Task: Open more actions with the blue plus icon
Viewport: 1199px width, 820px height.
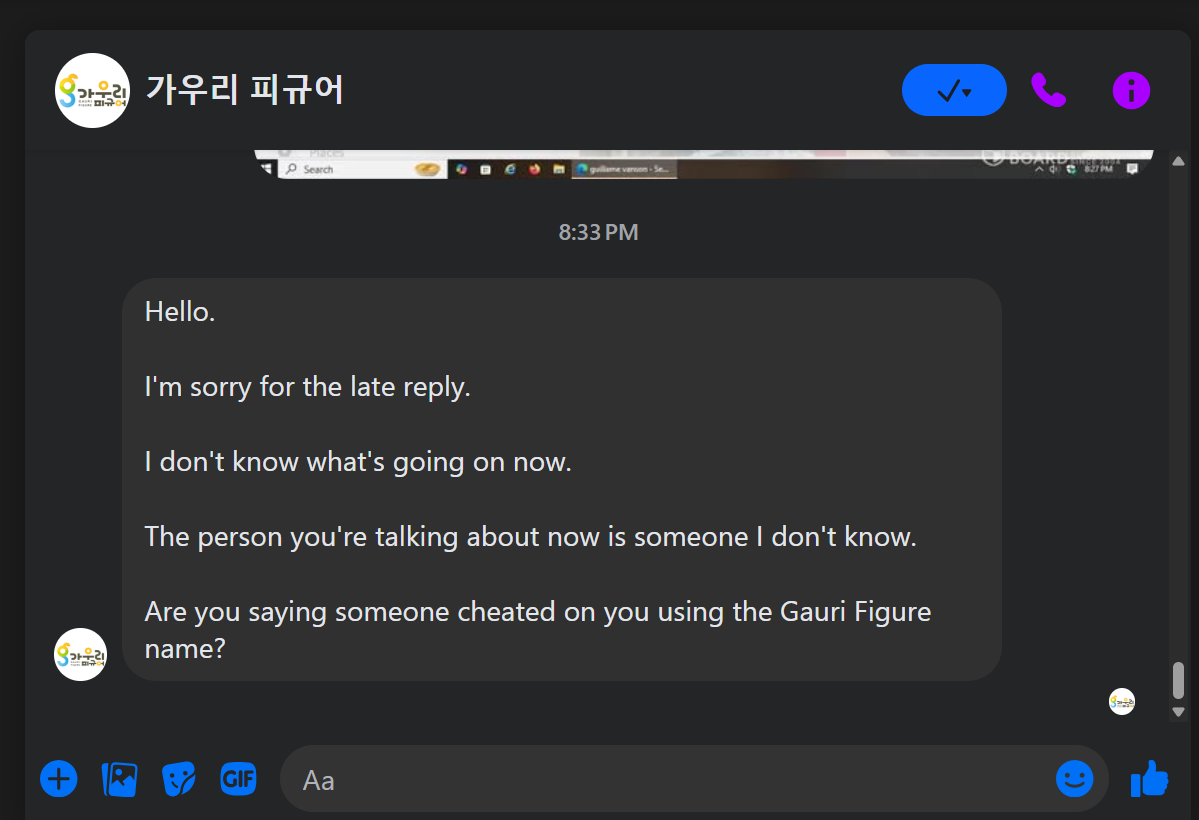Action: pyautogui.click(x=59, y=779)
